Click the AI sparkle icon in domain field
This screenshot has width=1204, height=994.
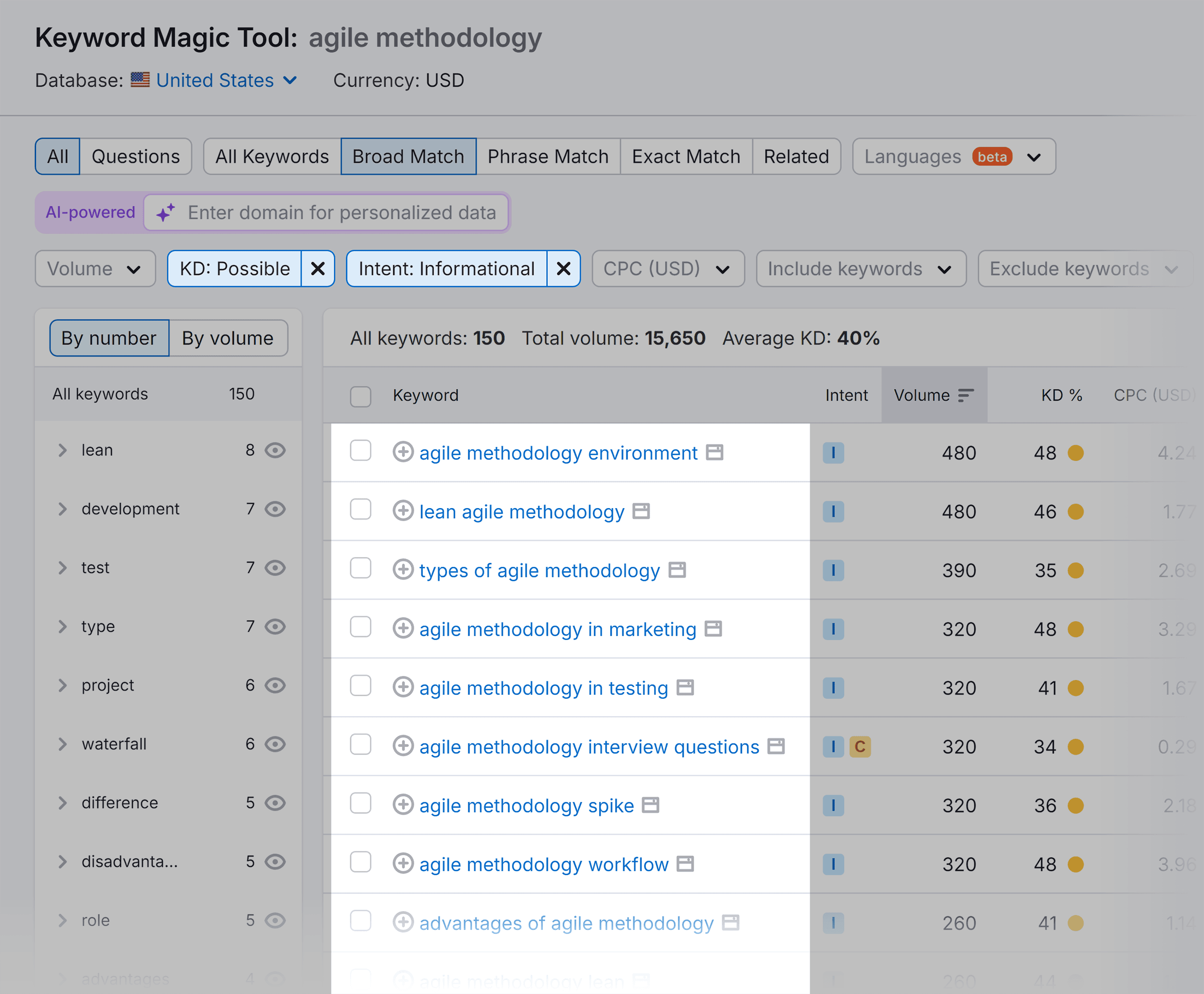point(166,212)
